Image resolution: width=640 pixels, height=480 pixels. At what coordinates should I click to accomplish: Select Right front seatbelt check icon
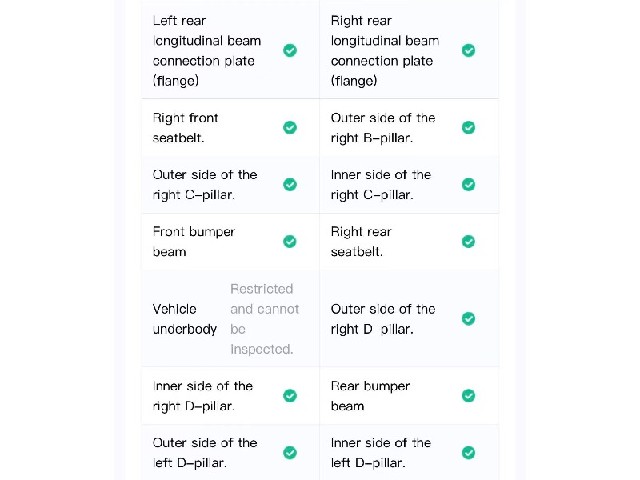[x=290, y=128]
